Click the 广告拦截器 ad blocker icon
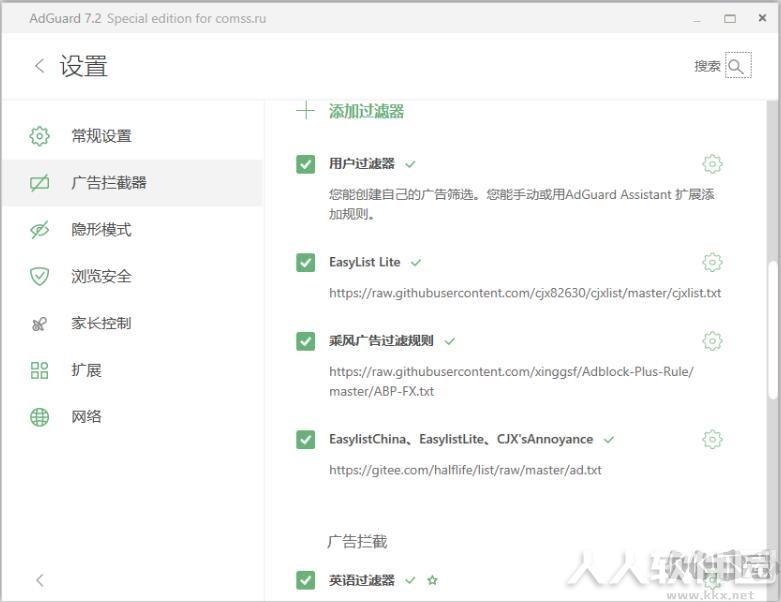781x602 pixels. coord(39,183)
